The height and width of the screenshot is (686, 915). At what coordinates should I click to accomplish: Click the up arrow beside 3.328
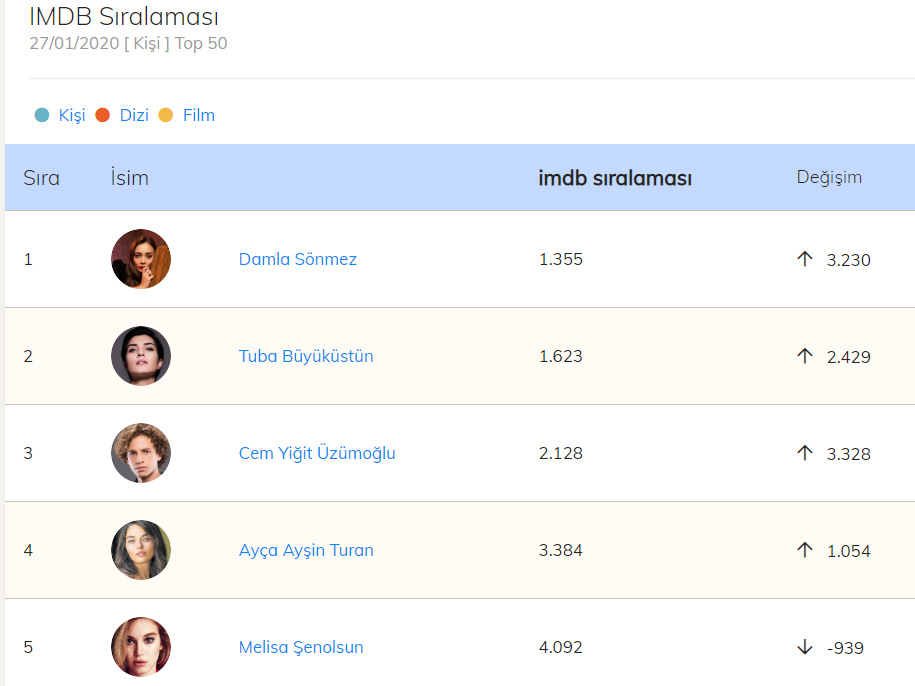pyautogui.click(x=805, y=453)
